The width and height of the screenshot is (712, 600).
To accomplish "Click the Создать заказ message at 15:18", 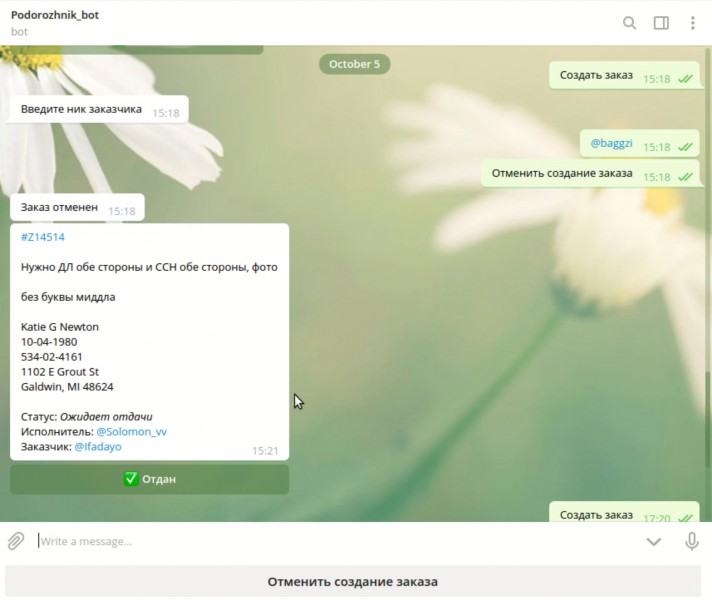I will 624,75.
